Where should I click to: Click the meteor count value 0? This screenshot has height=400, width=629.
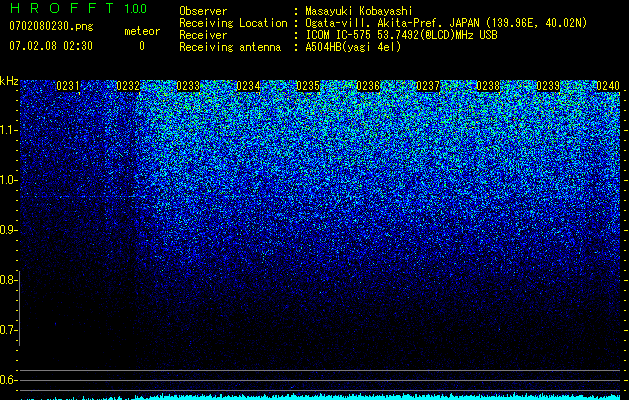click(x=142, y=46)
